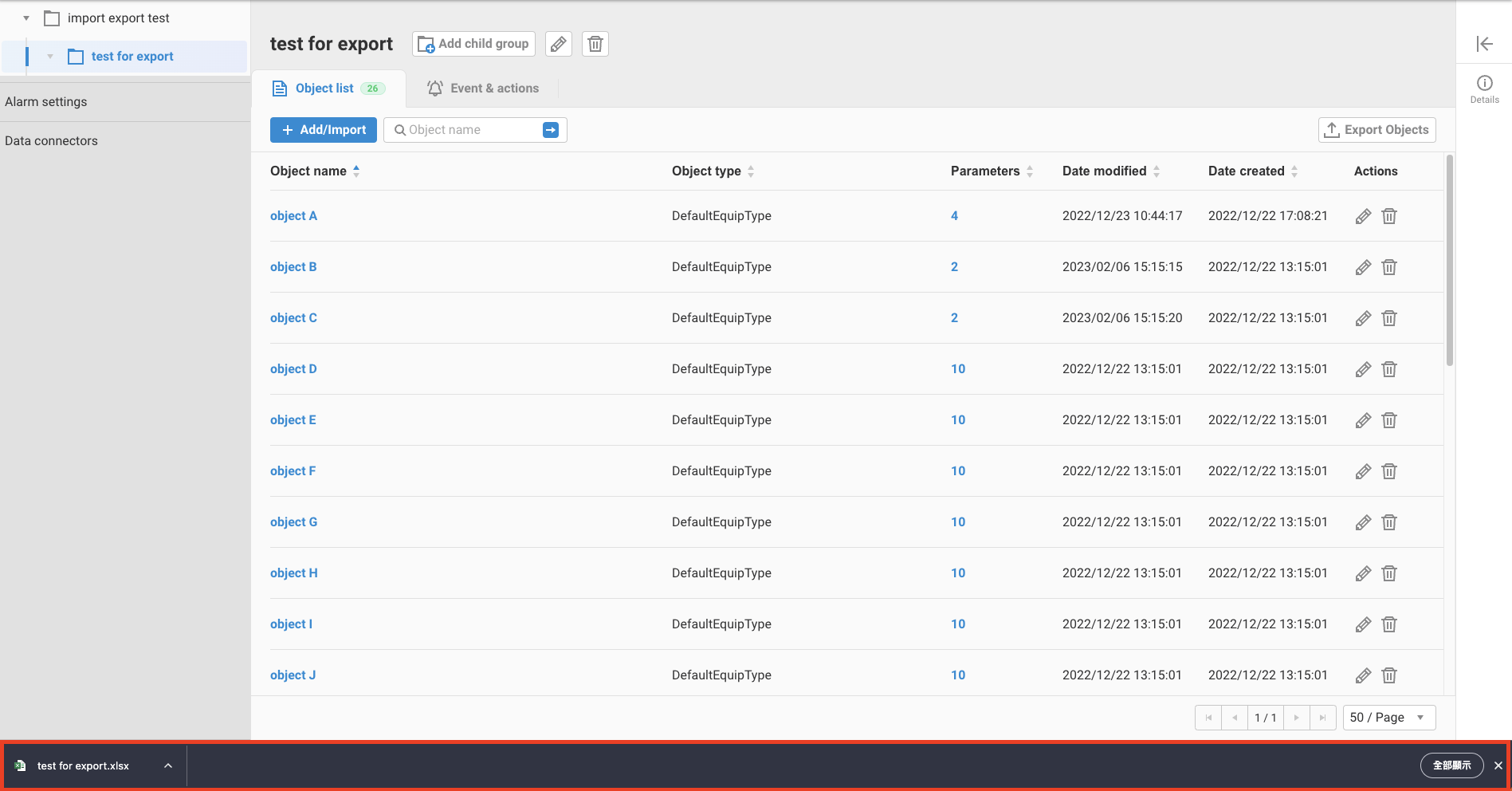Click the edit pencil icon beside group title

pyautogui.click(x=558, y=44)
